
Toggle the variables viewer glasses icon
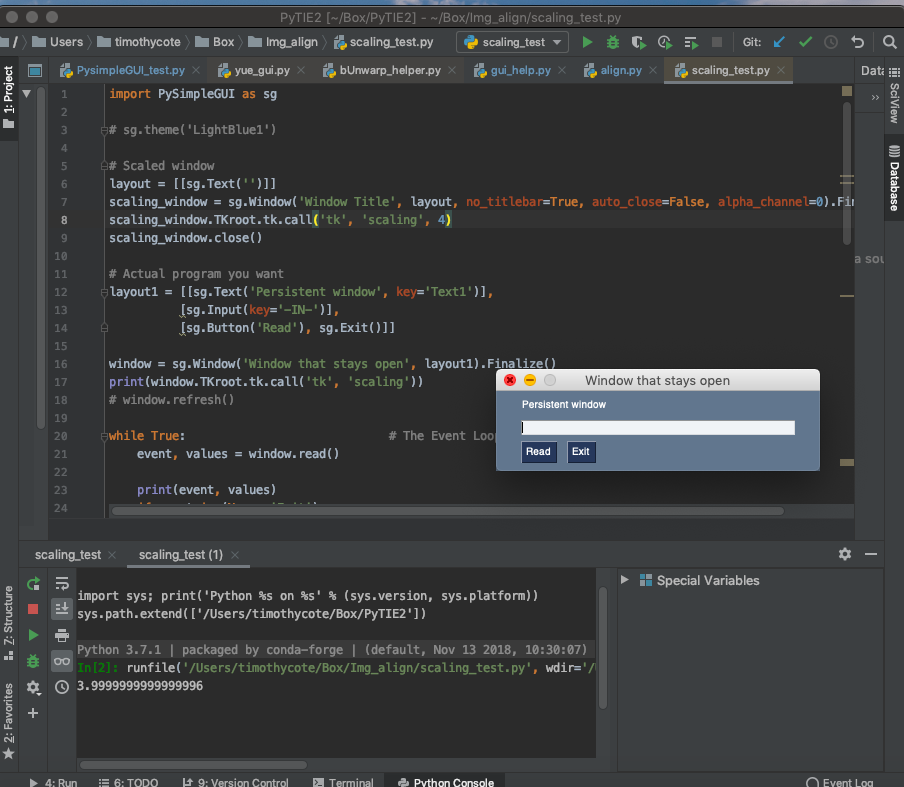tap(61, 660)
